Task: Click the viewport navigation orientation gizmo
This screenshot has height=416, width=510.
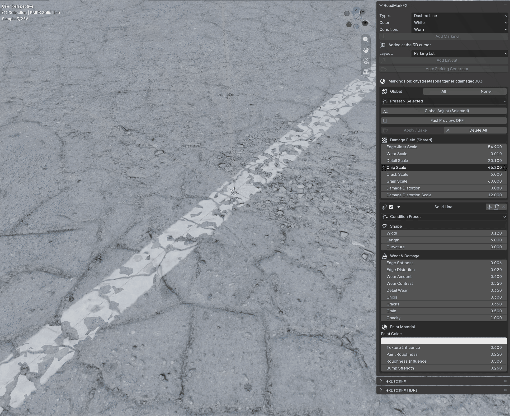Action: pyautogui.click(x=356, y=17)
